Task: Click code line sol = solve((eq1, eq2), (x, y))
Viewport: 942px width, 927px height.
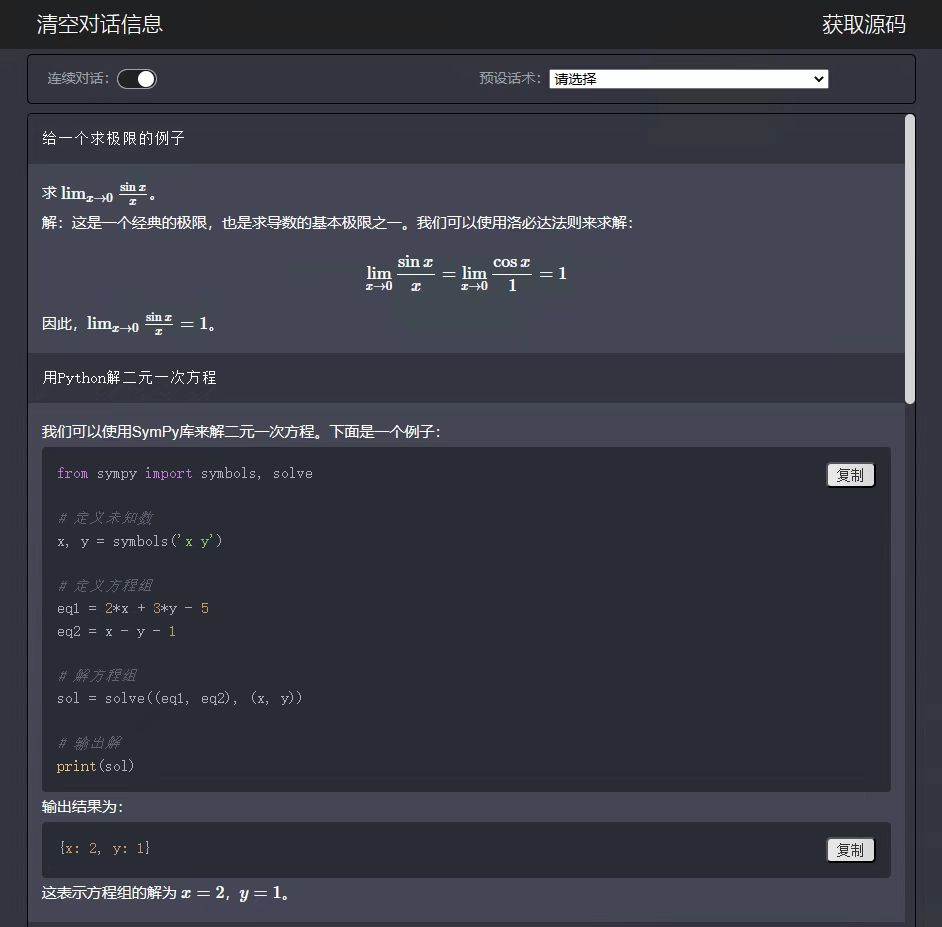Action: (x=179, y=698)
